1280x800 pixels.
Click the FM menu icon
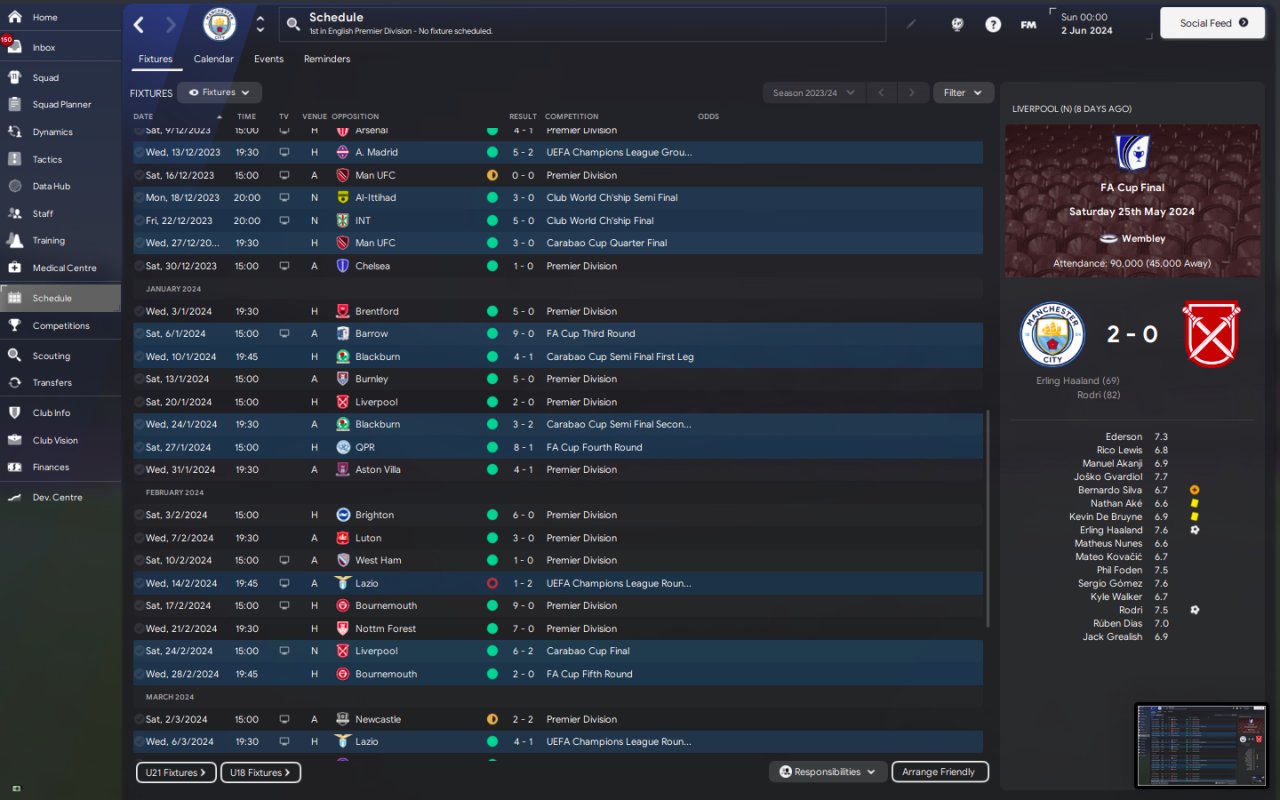[1028, 24]
